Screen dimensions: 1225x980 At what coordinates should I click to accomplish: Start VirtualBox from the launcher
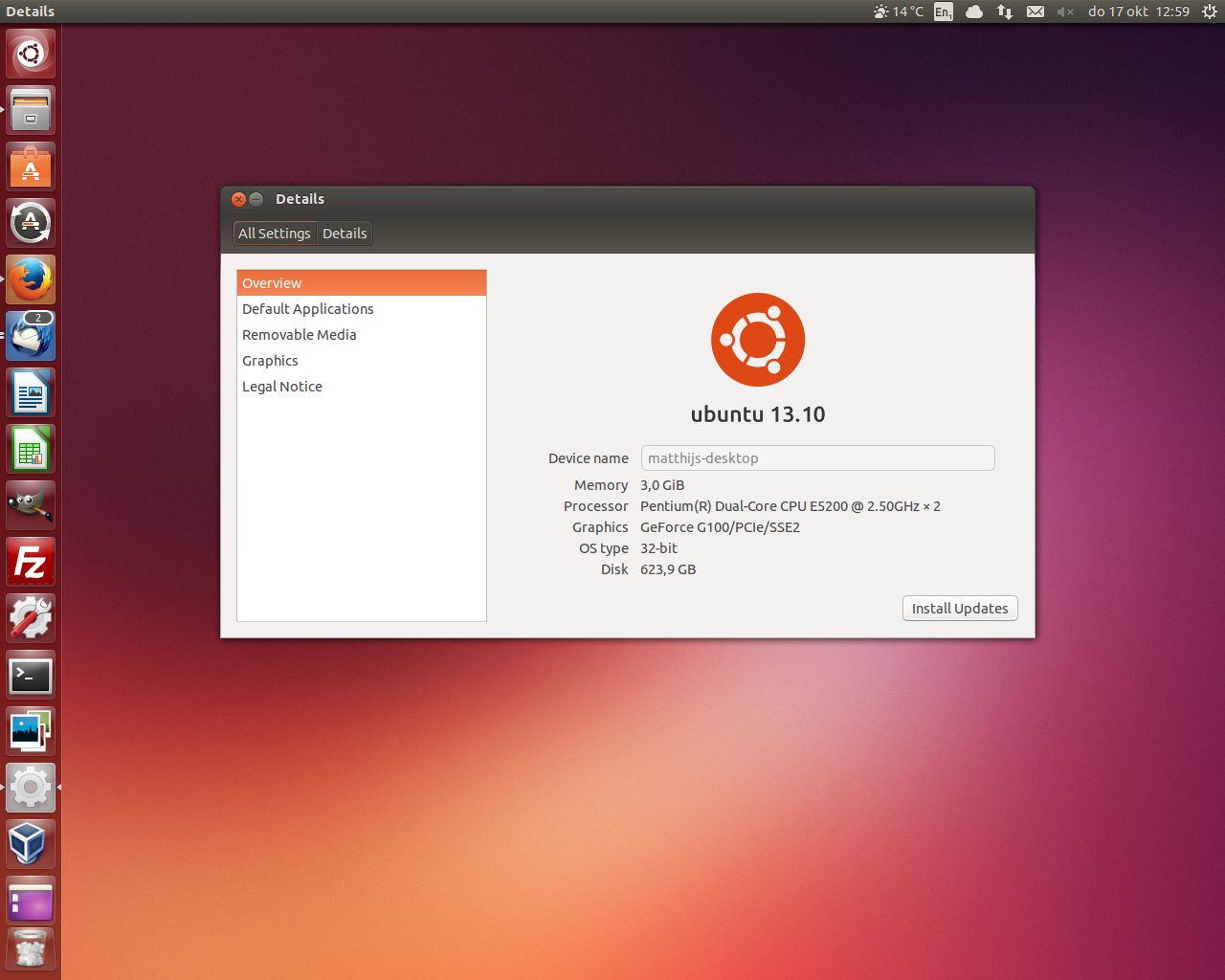[30, 843]
